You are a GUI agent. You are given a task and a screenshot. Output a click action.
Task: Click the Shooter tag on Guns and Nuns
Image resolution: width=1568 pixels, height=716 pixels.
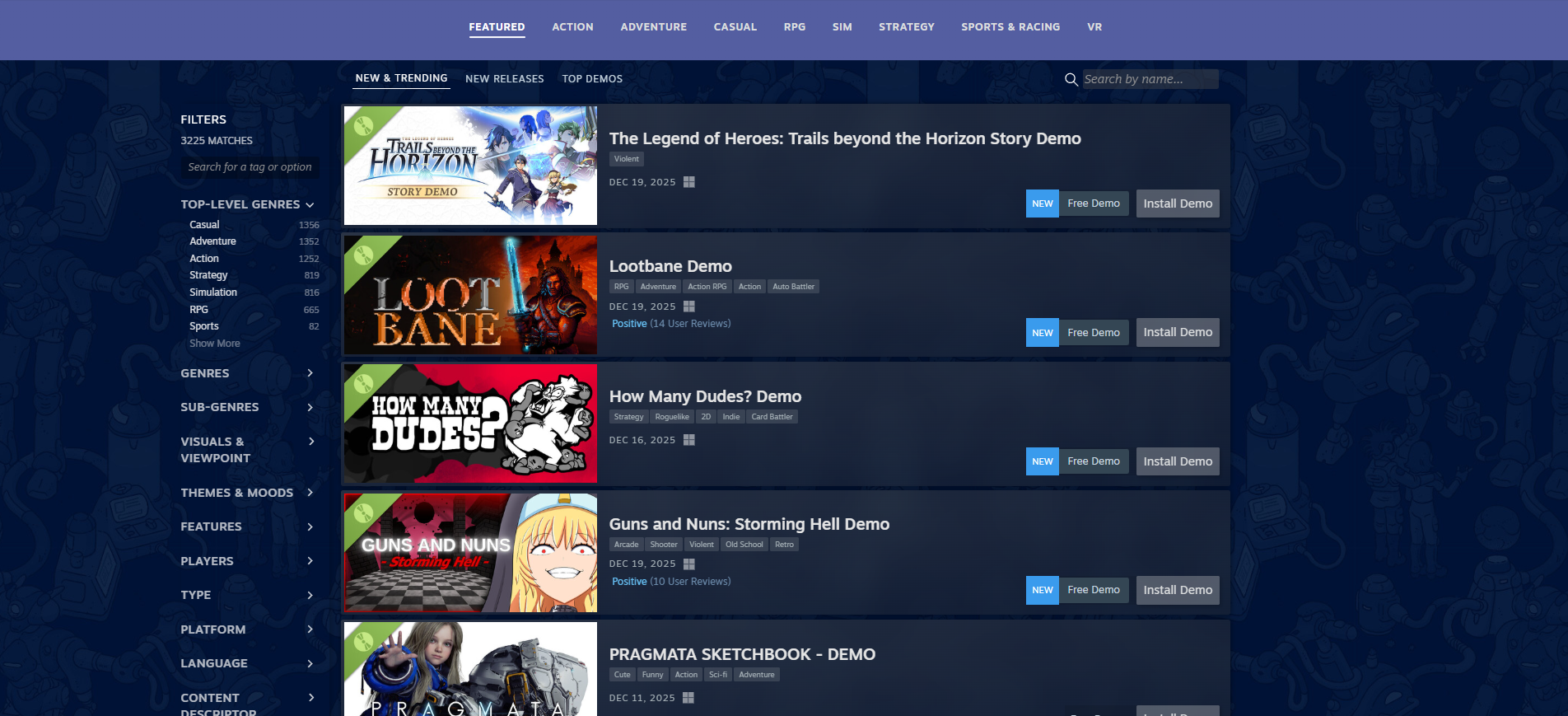664,545
